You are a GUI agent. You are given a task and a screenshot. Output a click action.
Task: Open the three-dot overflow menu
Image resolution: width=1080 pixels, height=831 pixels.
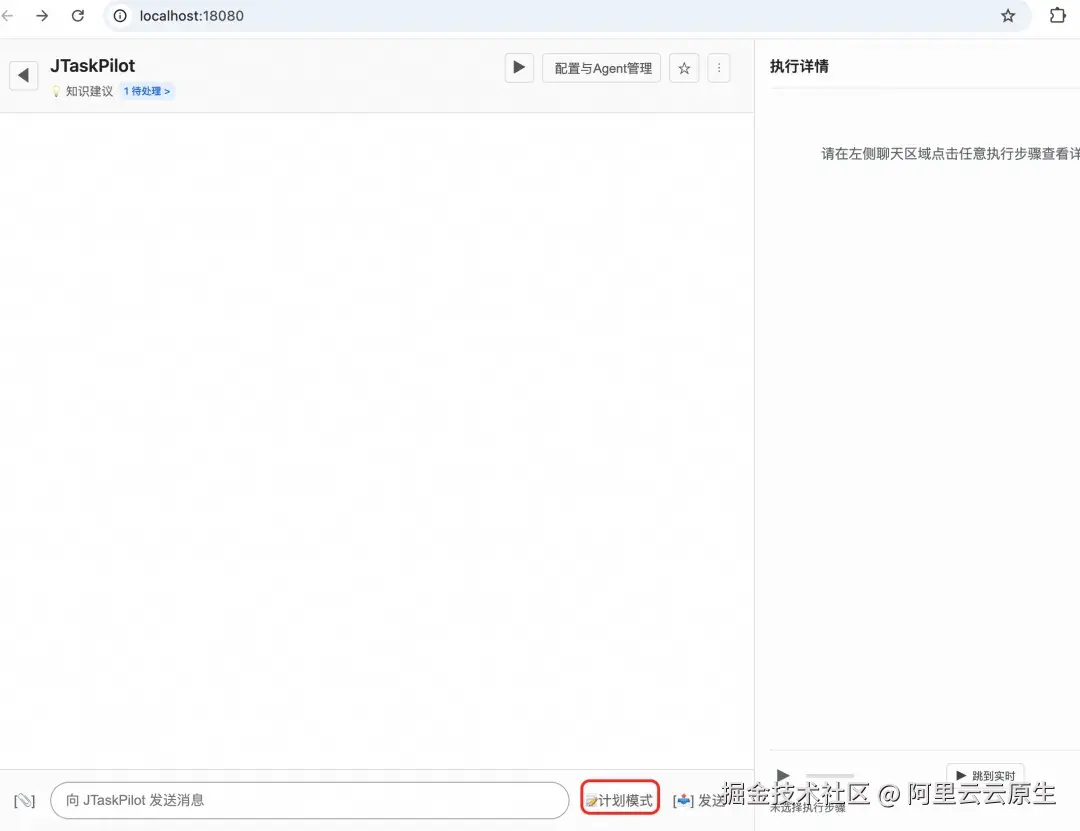[x=719, y=67]
